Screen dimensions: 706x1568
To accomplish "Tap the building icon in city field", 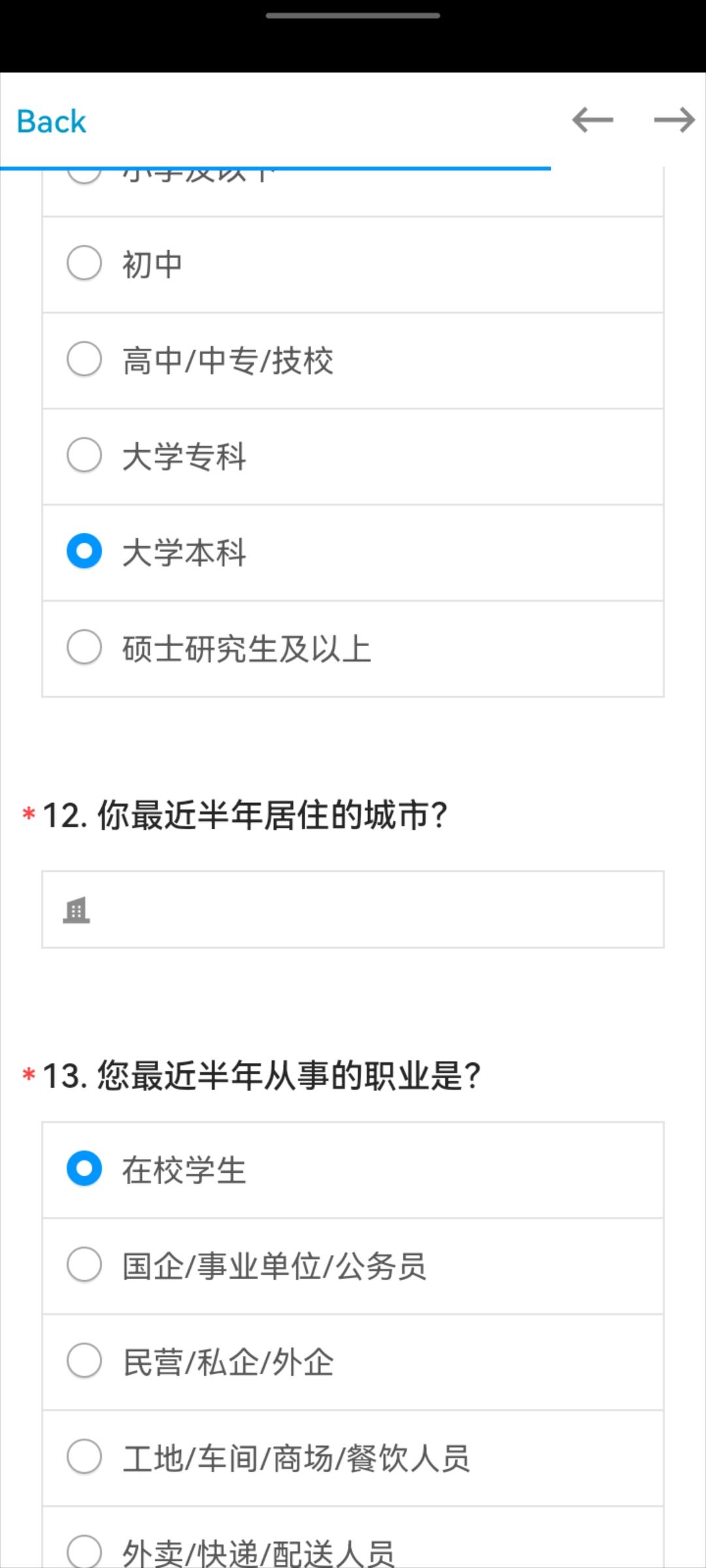I will click(x=76, y=910).
